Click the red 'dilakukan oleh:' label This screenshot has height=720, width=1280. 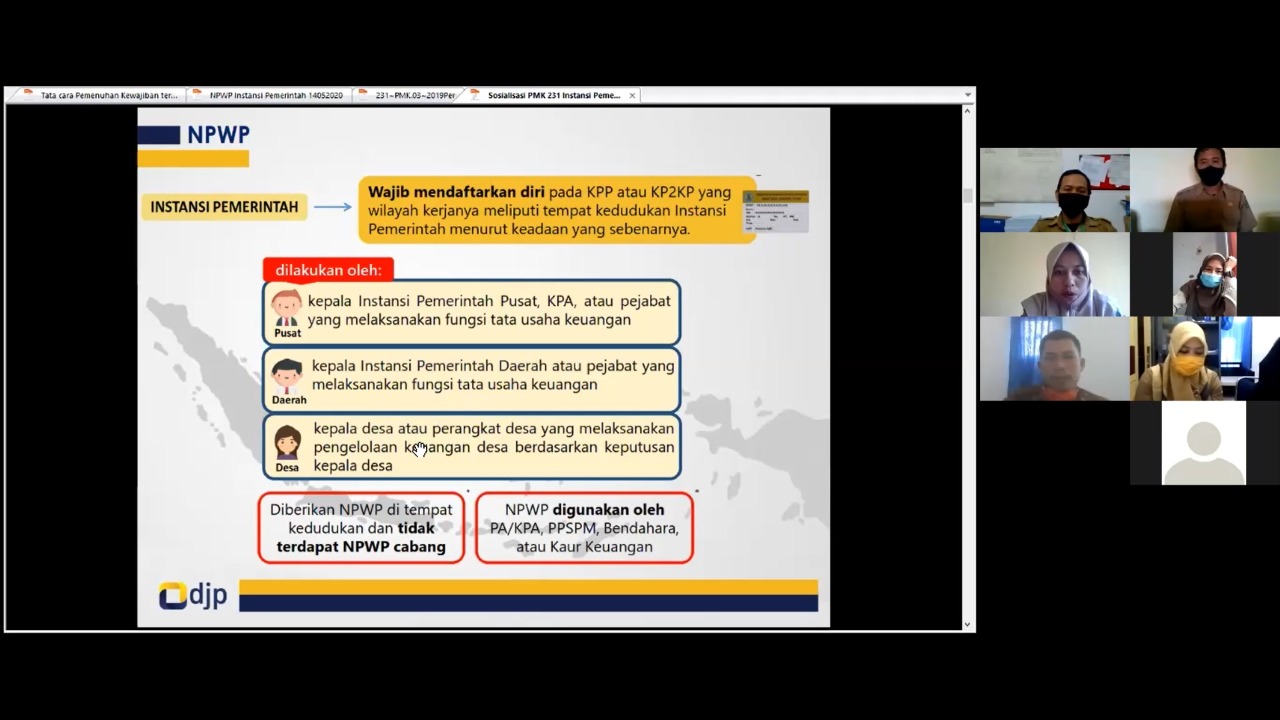(x=328, y=270)
